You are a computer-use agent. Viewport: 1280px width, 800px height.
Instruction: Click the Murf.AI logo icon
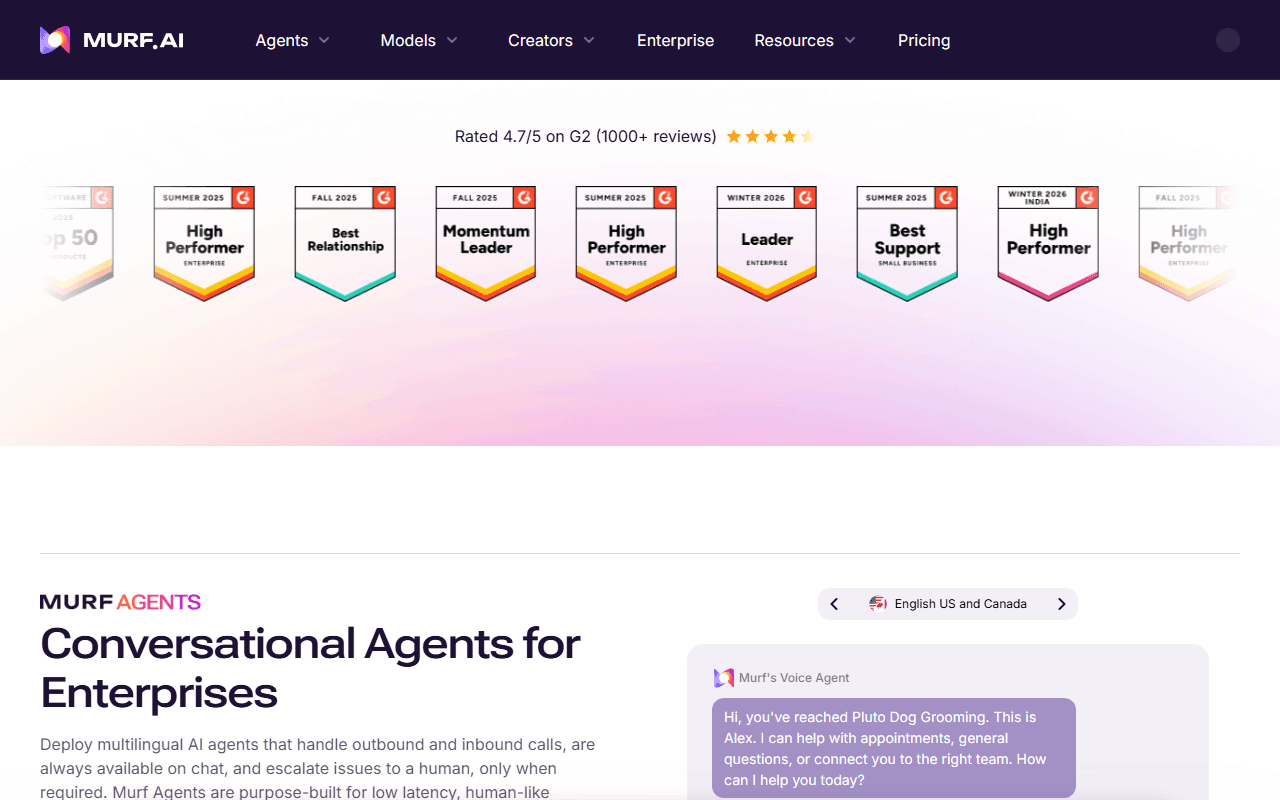click(55, 40)
